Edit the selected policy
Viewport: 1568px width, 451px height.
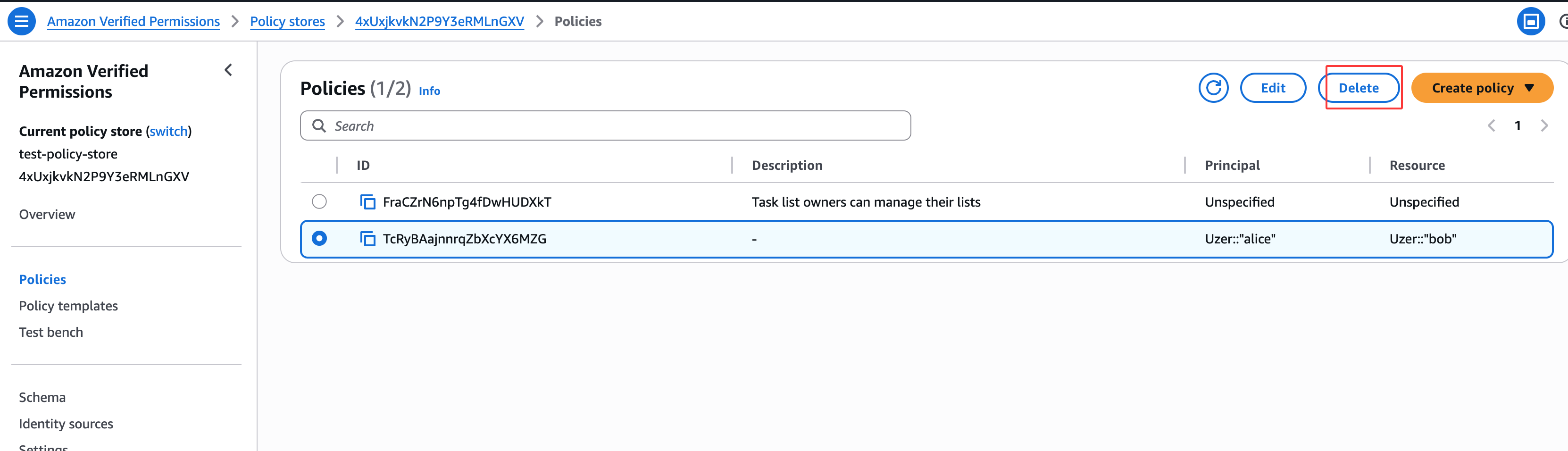1272,88
